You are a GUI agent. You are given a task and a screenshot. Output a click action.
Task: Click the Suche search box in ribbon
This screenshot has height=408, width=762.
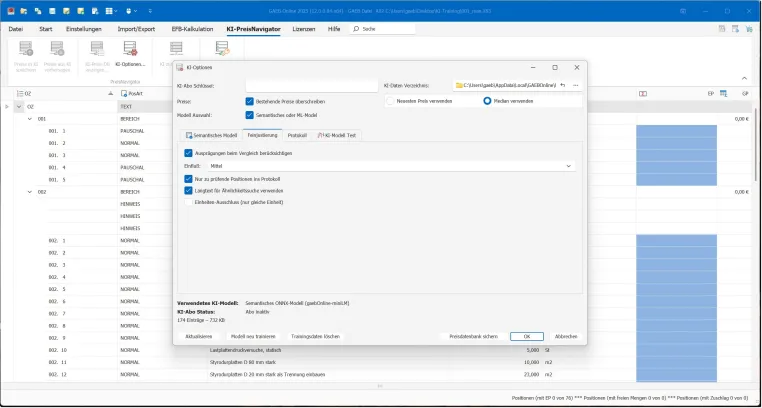point(382,29)
